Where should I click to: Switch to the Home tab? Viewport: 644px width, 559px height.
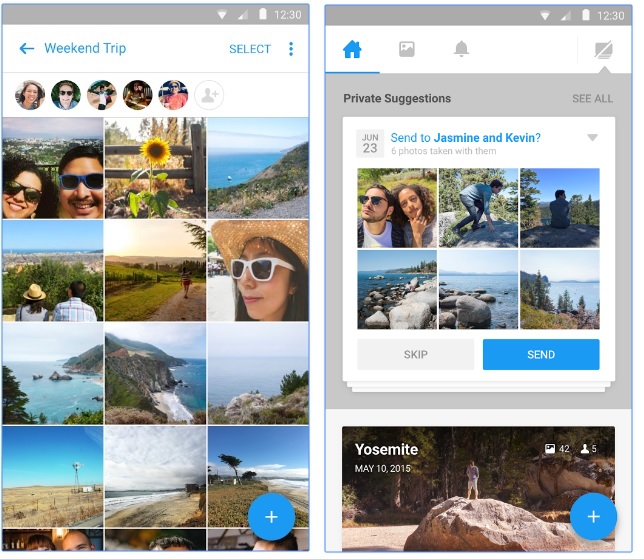(x=352, y=49)
